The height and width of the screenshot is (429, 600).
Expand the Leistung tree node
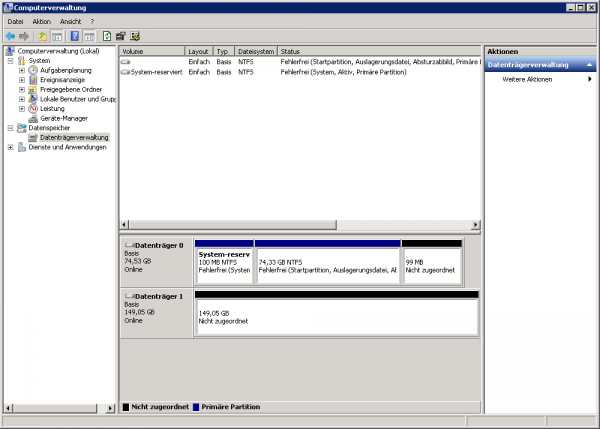point(22,108)
